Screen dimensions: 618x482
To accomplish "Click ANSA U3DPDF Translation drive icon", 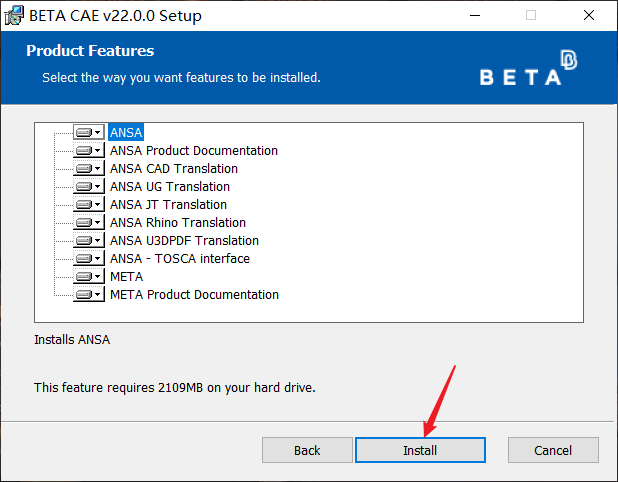I will [88, 241].
